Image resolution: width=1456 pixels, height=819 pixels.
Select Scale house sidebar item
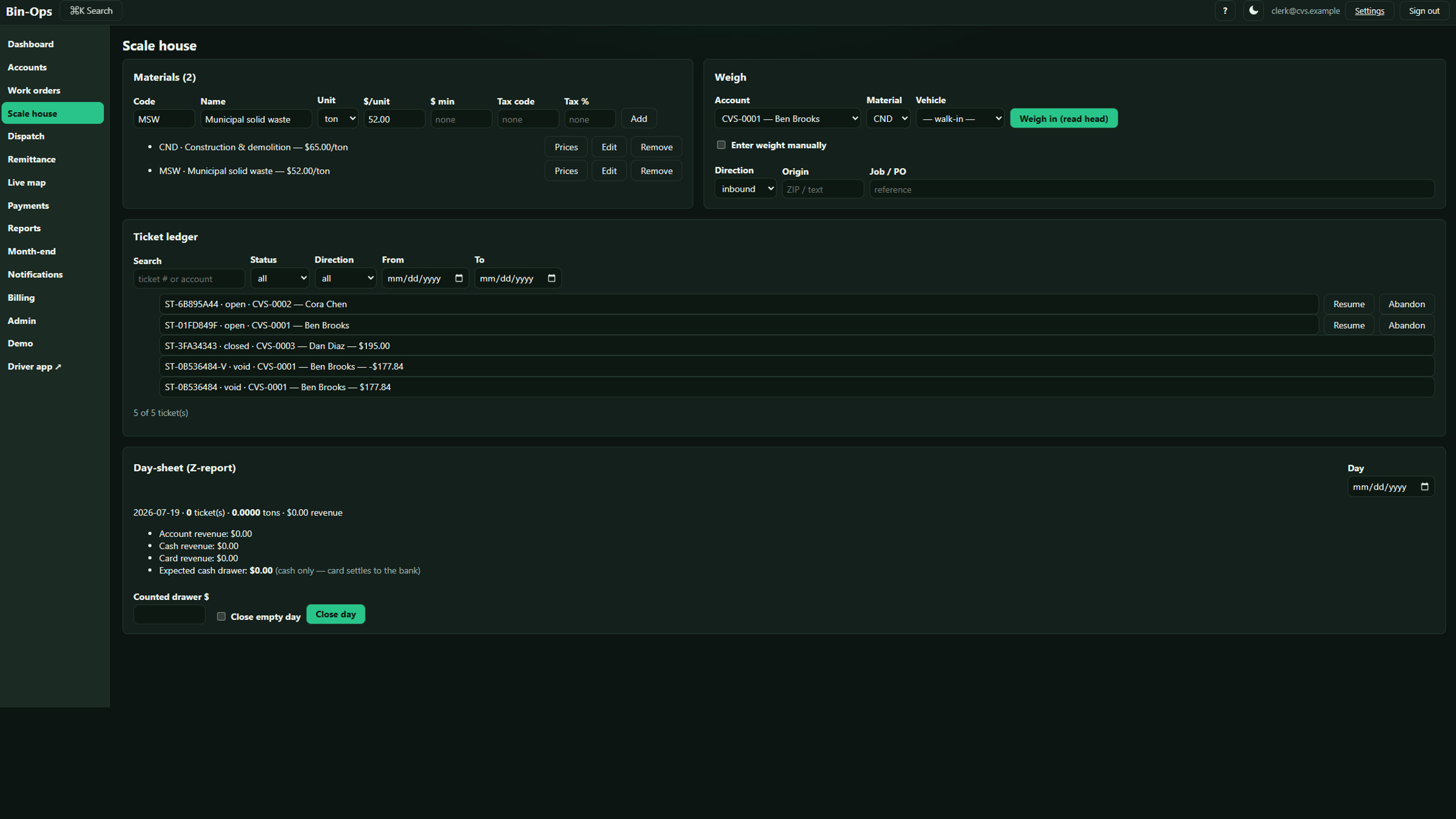tap(53, 113)
